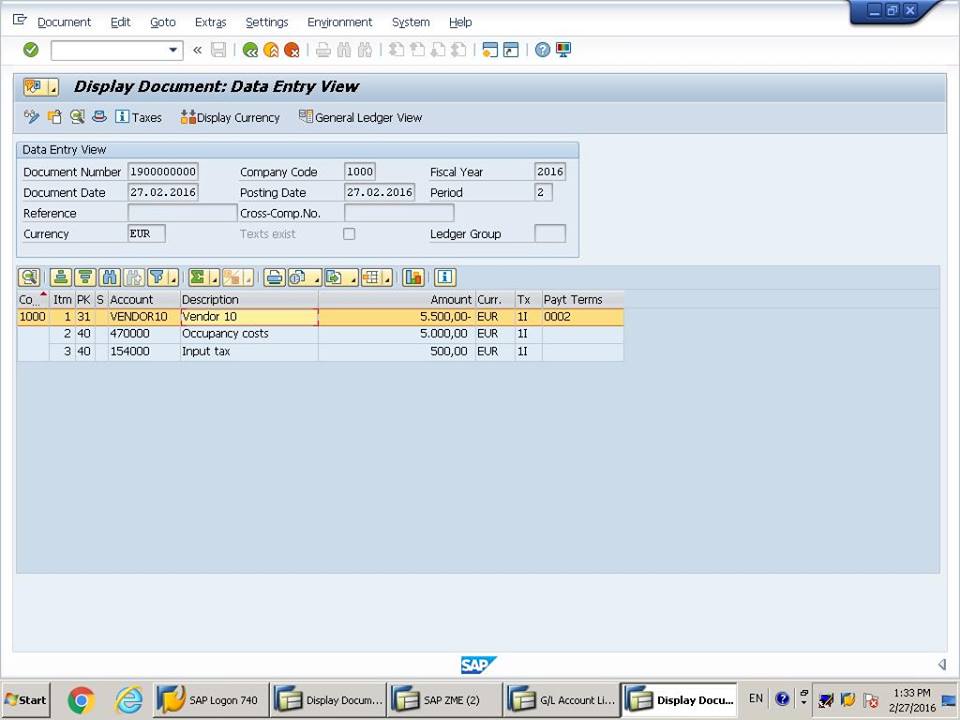Click the Details magnifier icon in grid toolbar
Screen dimensions: 960x720
[x=29, y=277]
